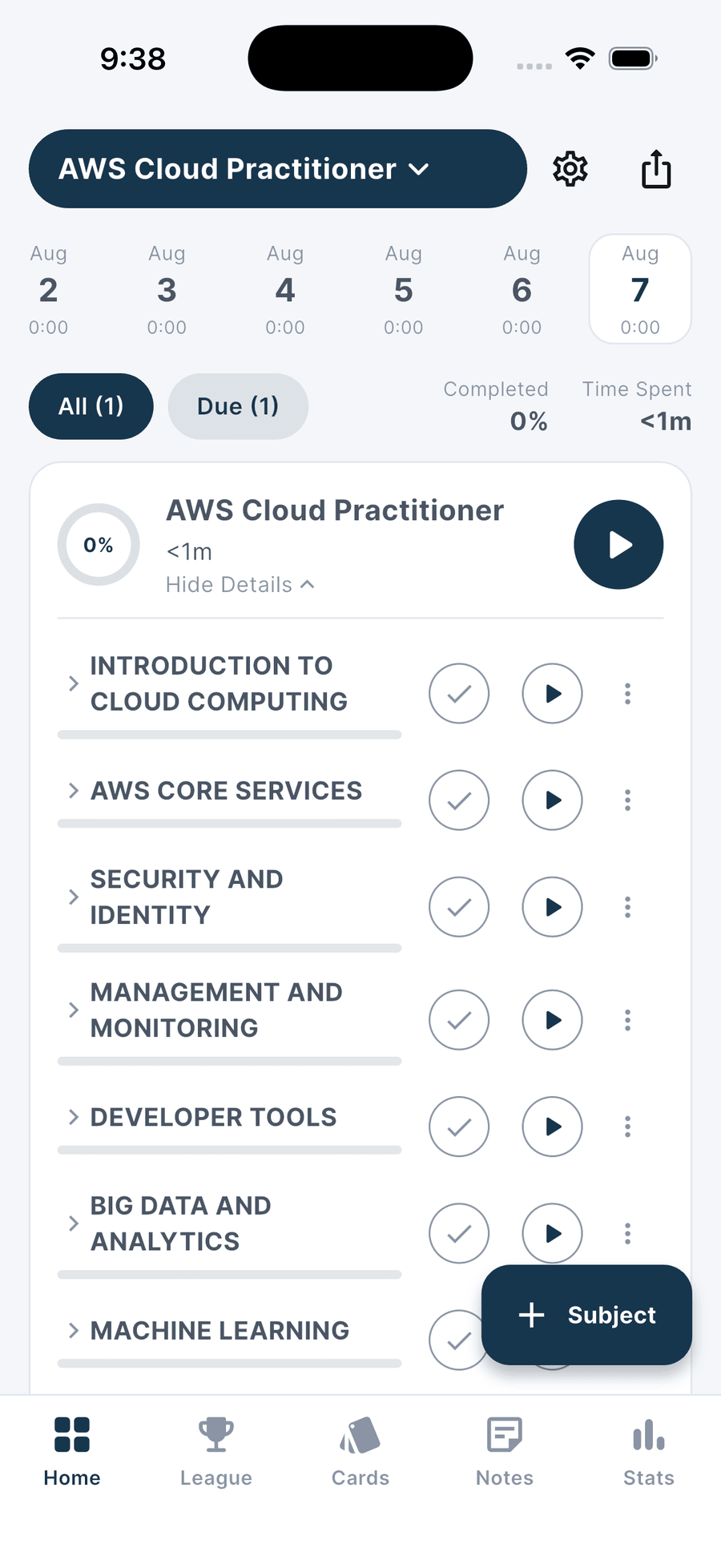The image size is (721, 1568).
Task: Play Introduction to Cloud Computing topic
Action: 552,694
